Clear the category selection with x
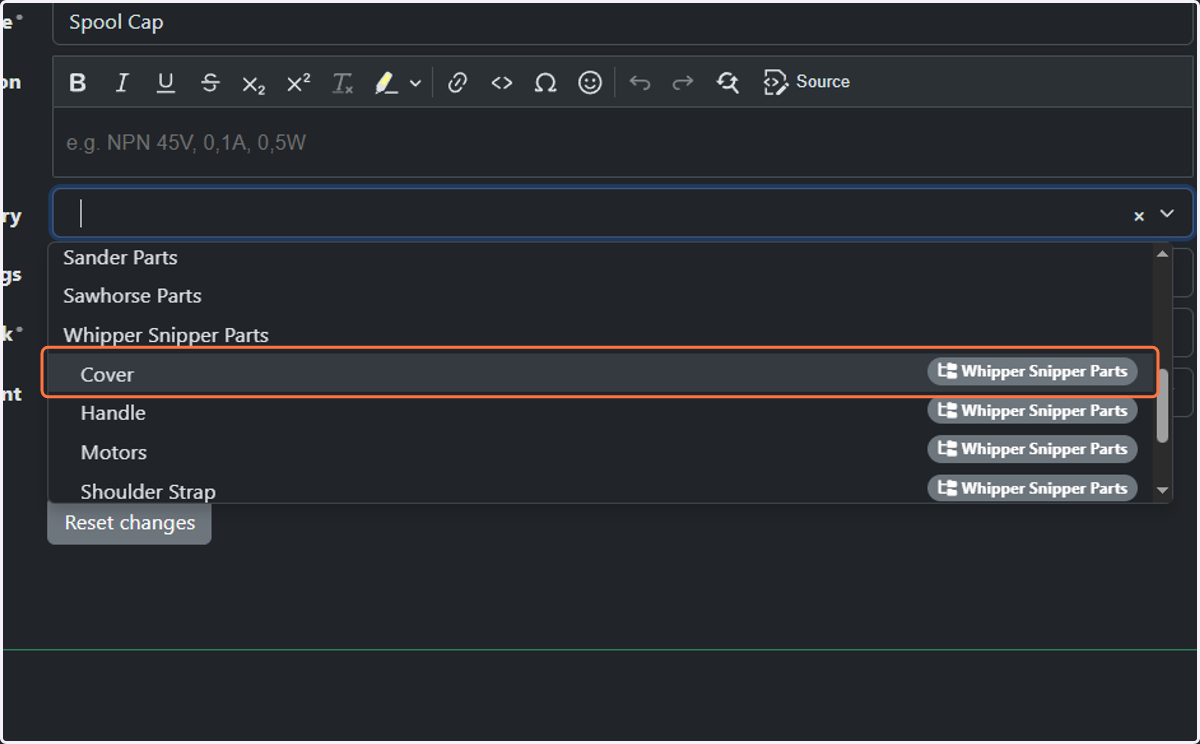1200x744 pixels. click(x=1139, y=216)
